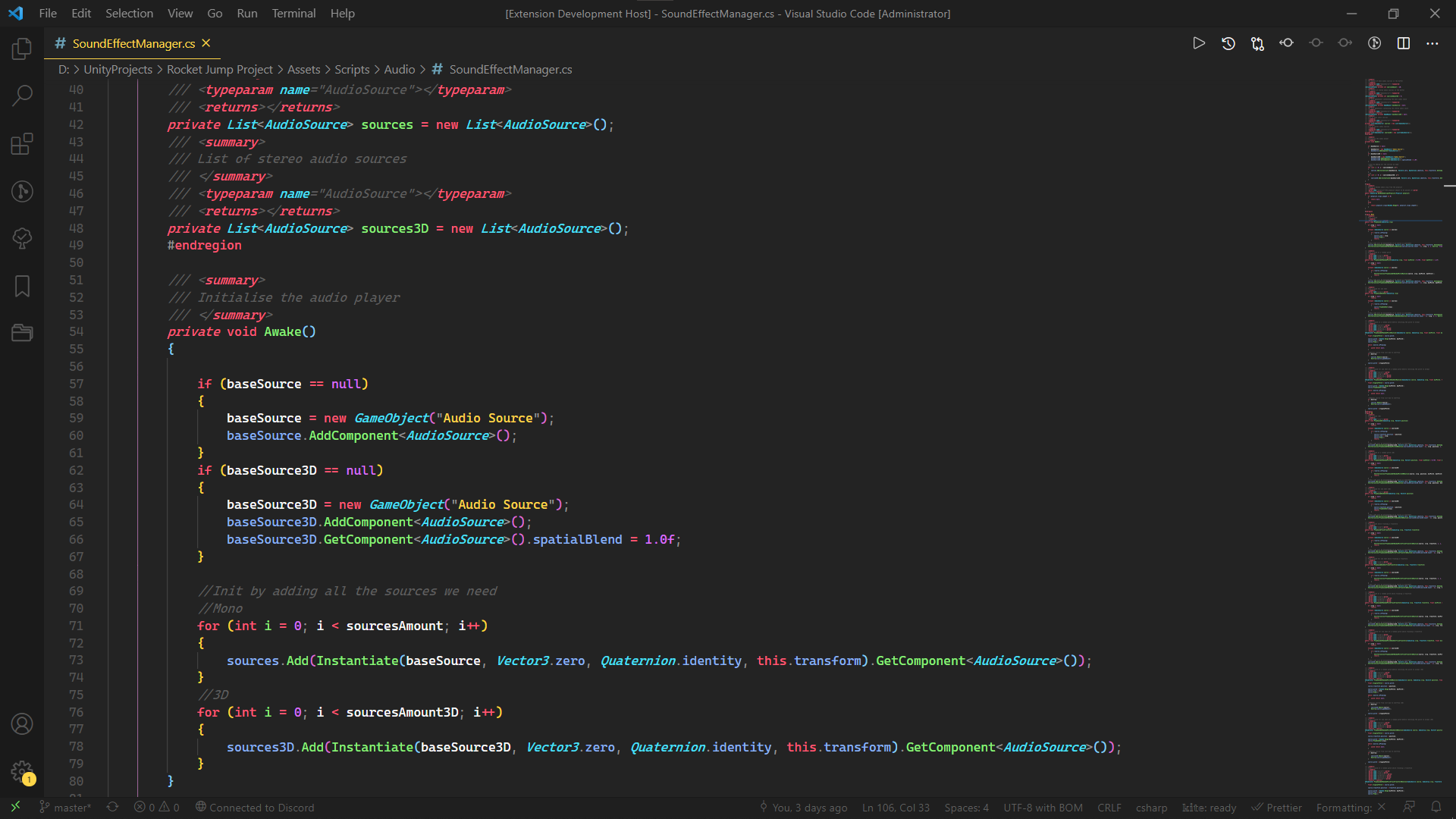Screen dimensions: 1456x819
Task: Expand the UnityProjects breadcrumb
Action: click(x=118, y=69)
